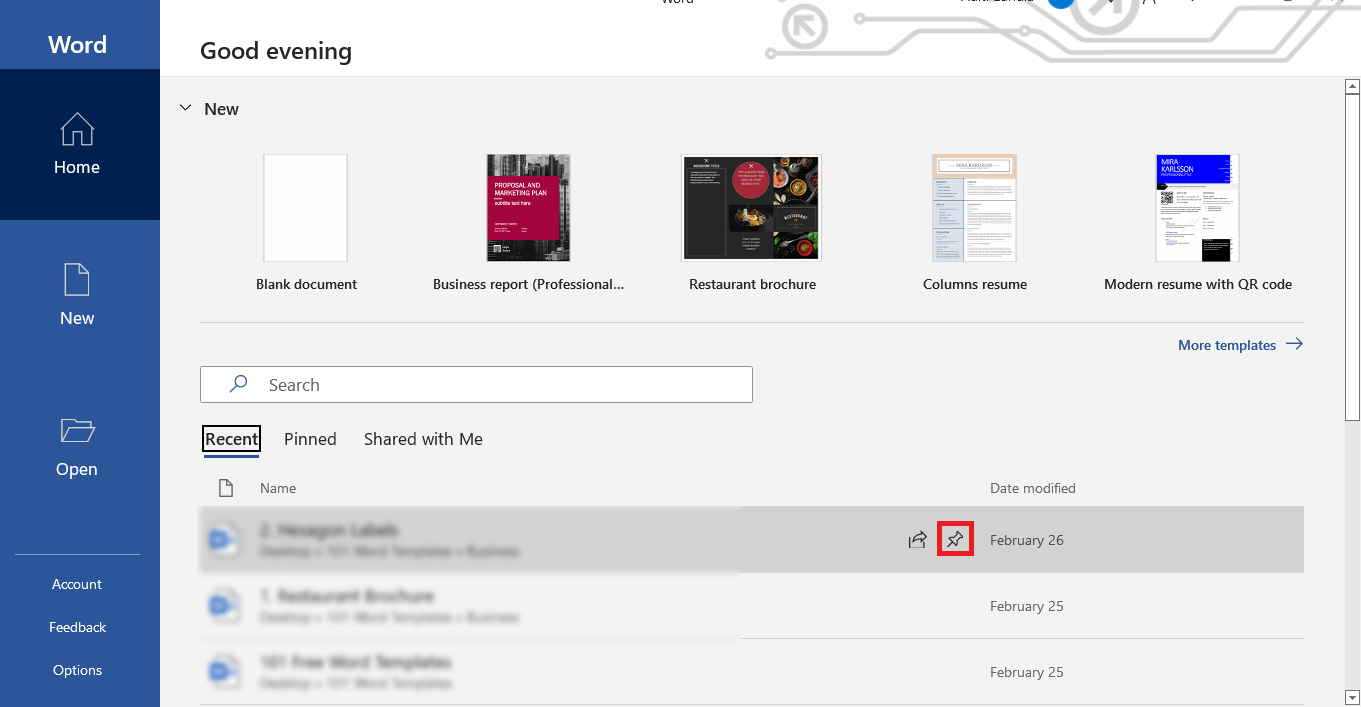Open the Feedback page
Screen dimensions: 1361x707
pyautogui.click(x=77, y=627)
